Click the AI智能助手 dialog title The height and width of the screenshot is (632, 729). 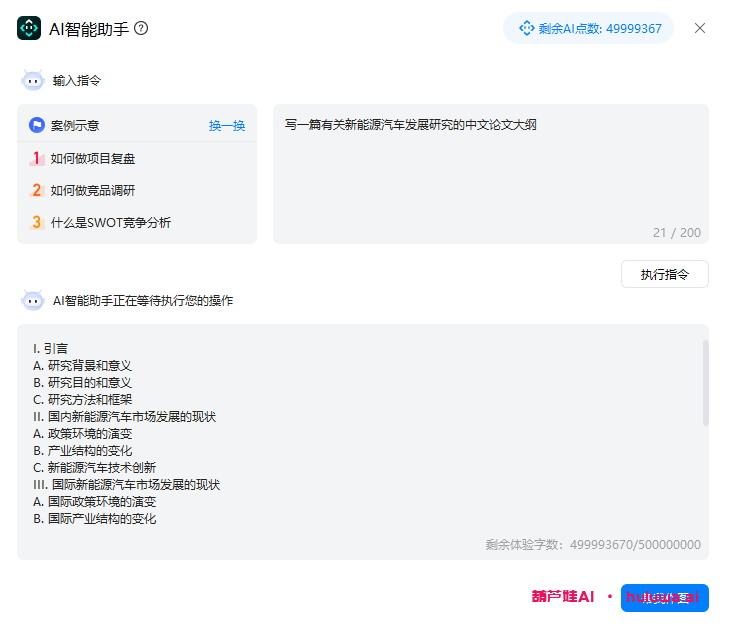pyautogui.click(x=88, y=28)
